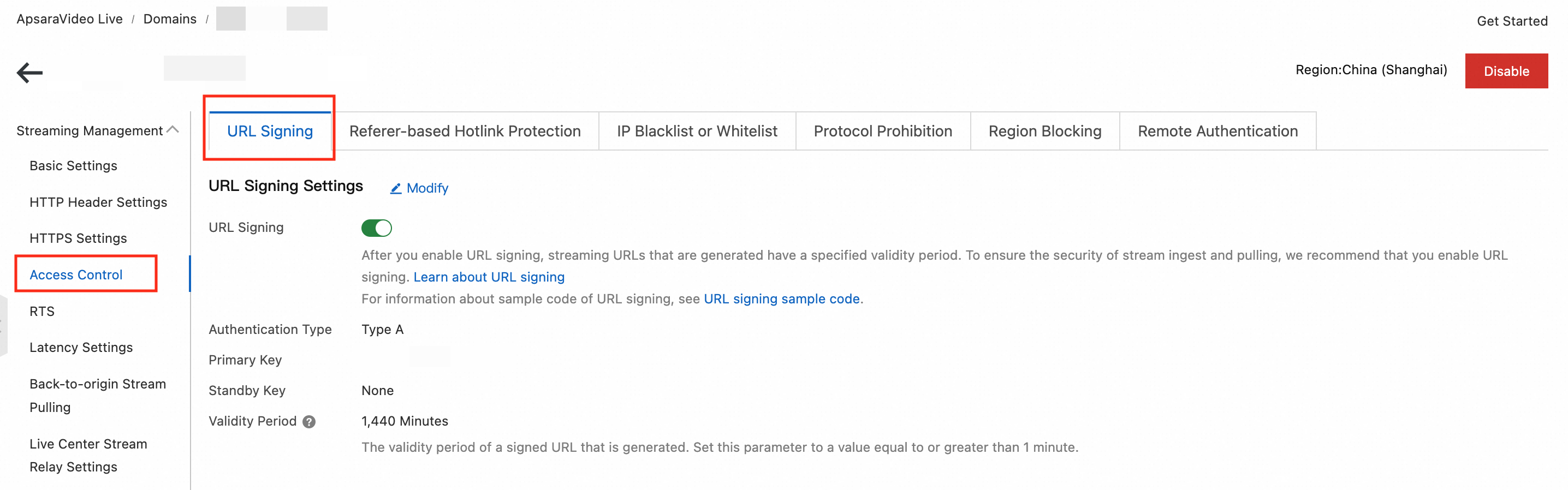
Task: Open the Learn about URL signing link
Action: tap(488, 278)
